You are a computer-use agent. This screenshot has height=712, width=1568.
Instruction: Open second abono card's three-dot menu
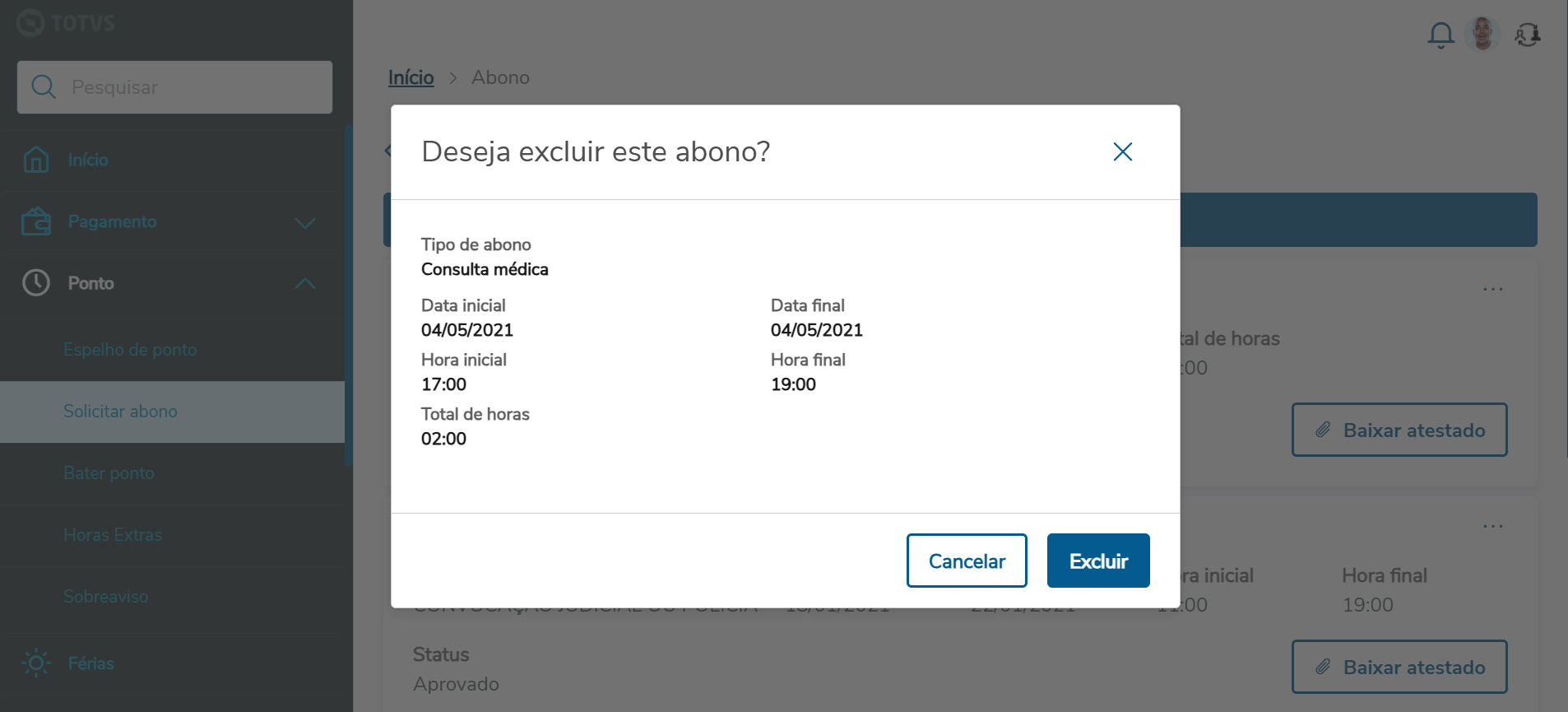point(1492,526)
